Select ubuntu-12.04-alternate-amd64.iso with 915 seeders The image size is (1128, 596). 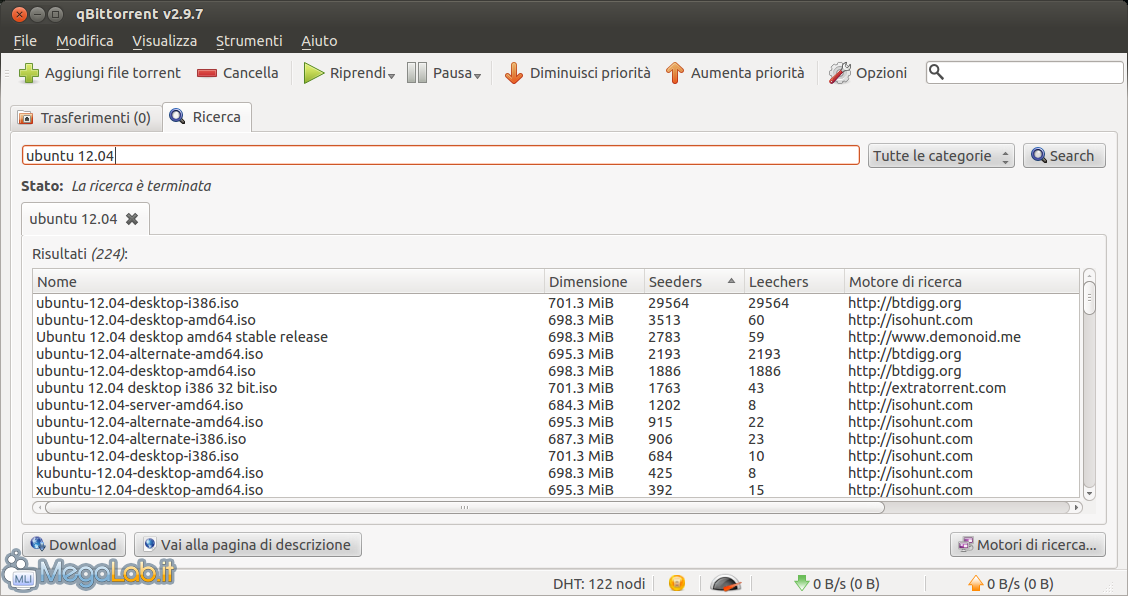(x=556, y=422)
